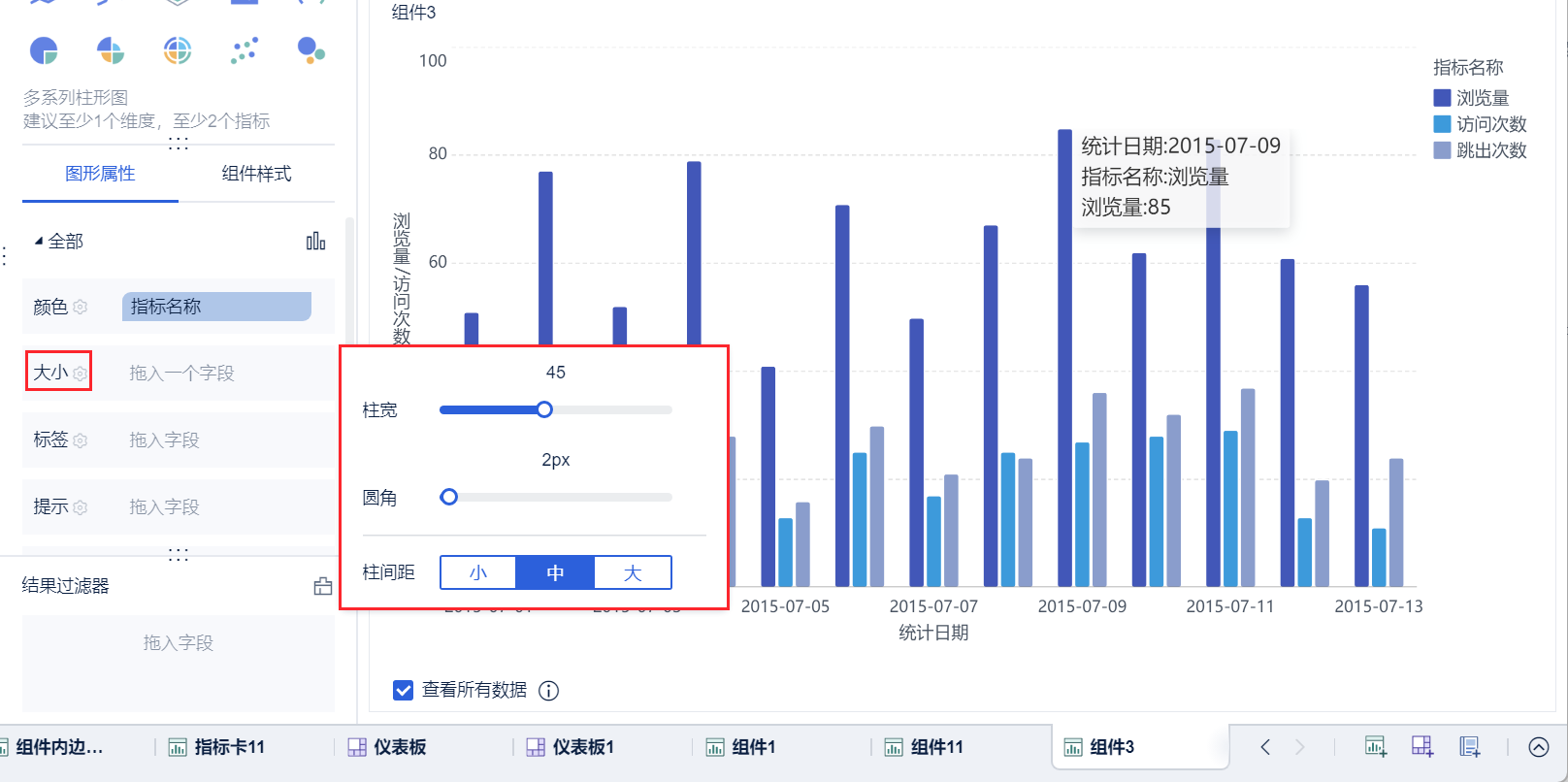Click the 指标名称 legend title

pos(1468,68)
